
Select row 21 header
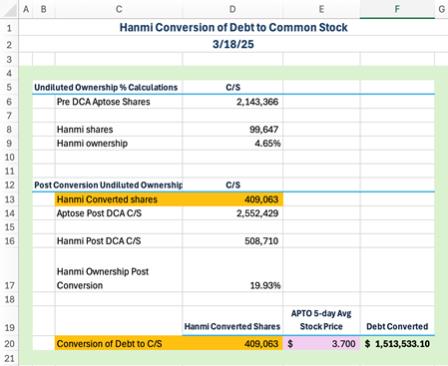9,359
